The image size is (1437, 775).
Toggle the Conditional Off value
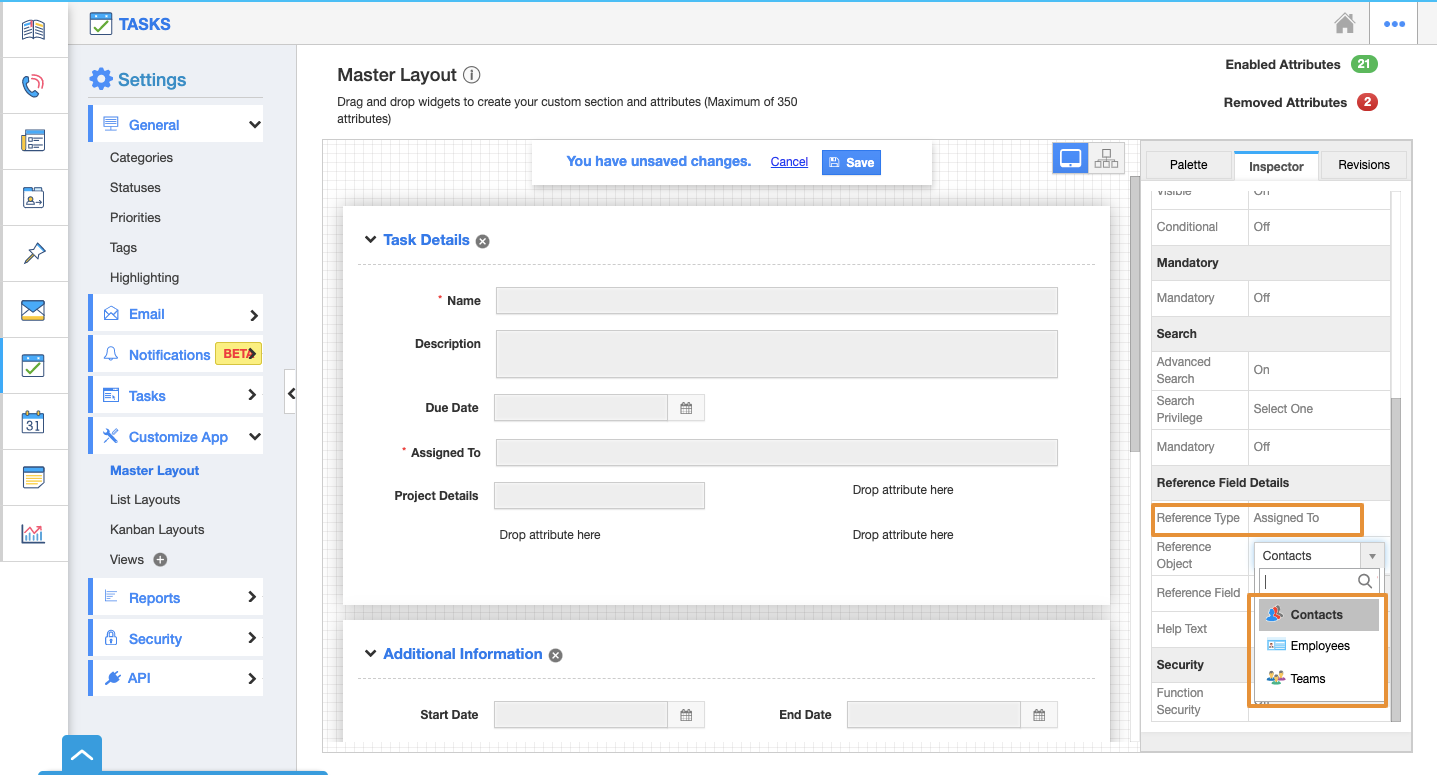point(1262,227)
